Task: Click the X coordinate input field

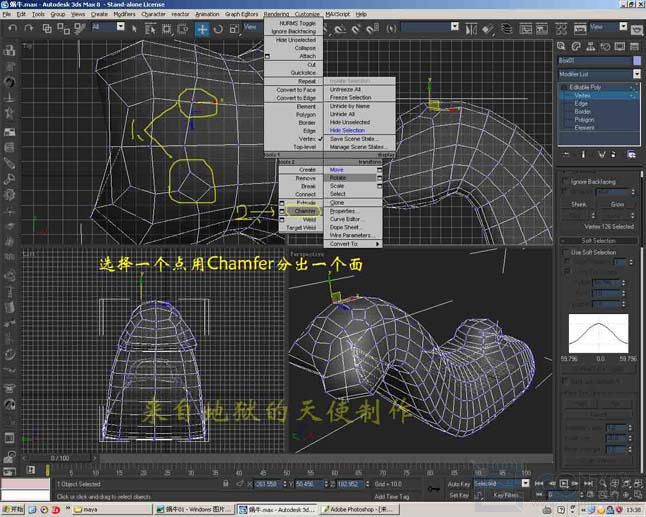Action: (x=267, y=484)
